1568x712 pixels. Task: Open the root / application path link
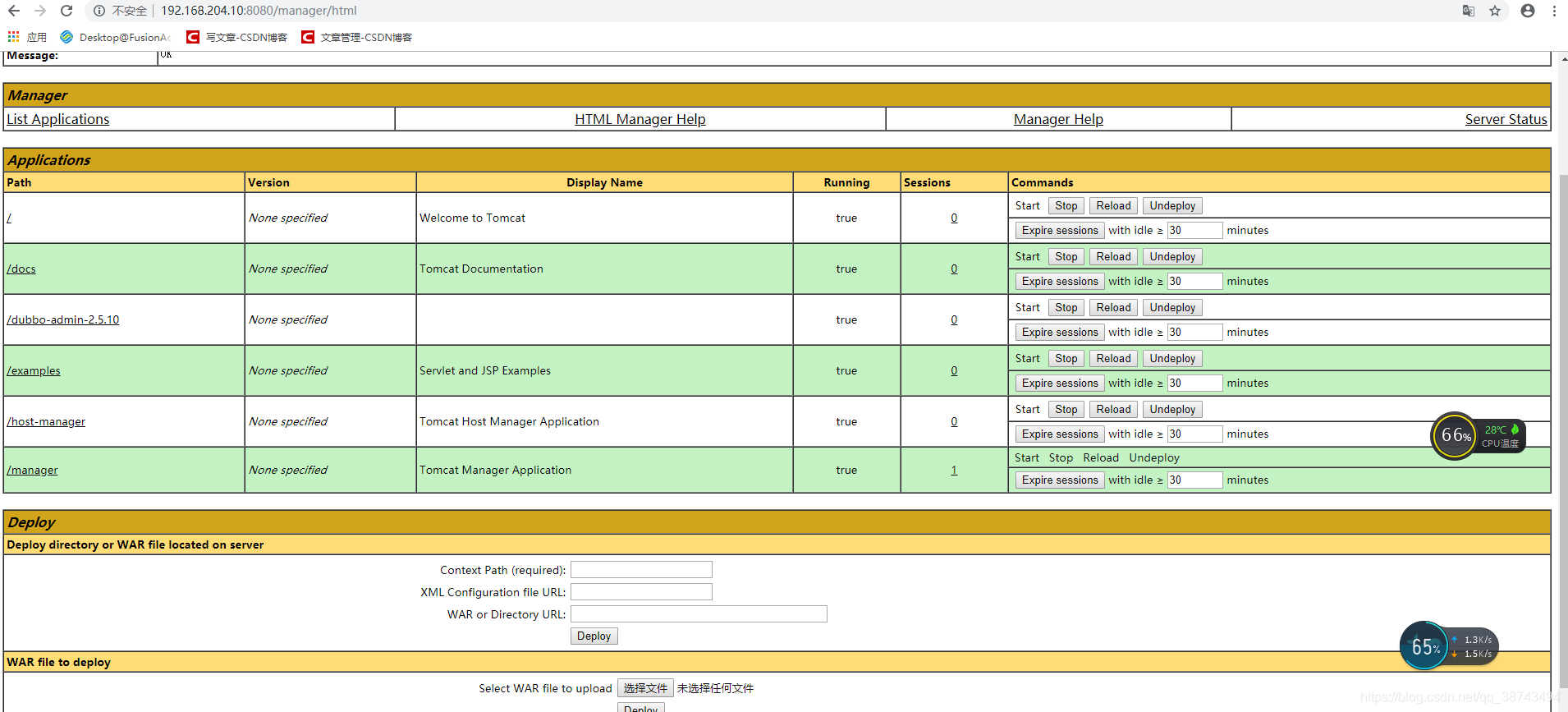(x=9, y=218)
